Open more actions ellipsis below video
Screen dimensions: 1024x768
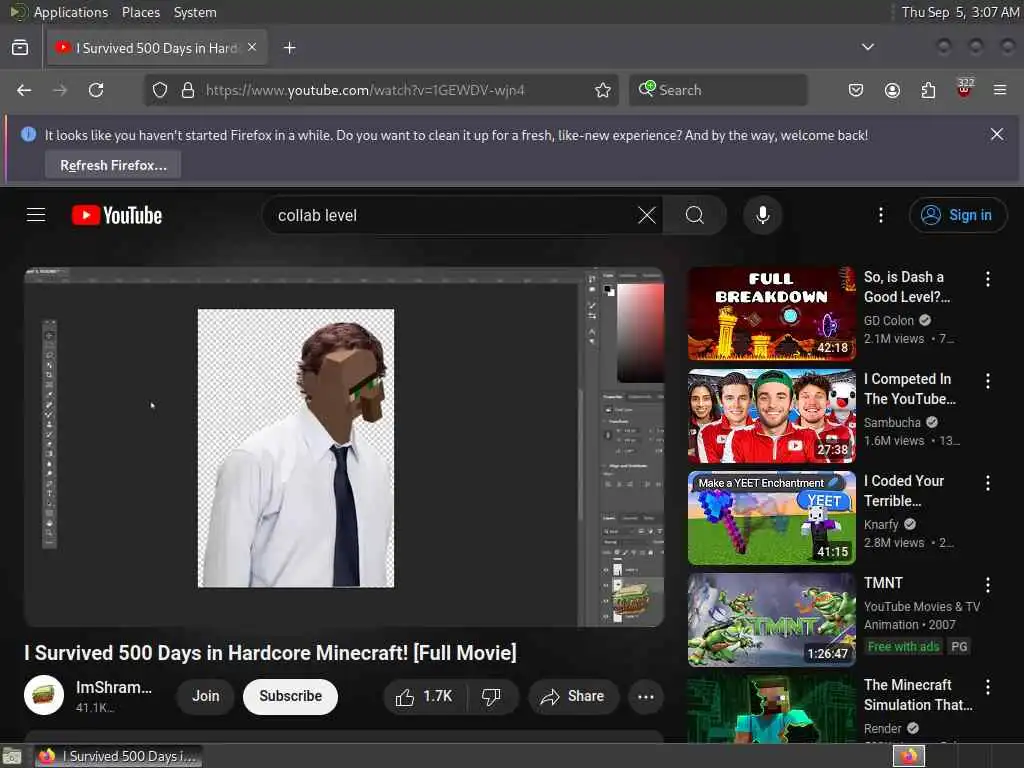pyautogui.click(x=645, y=696)
